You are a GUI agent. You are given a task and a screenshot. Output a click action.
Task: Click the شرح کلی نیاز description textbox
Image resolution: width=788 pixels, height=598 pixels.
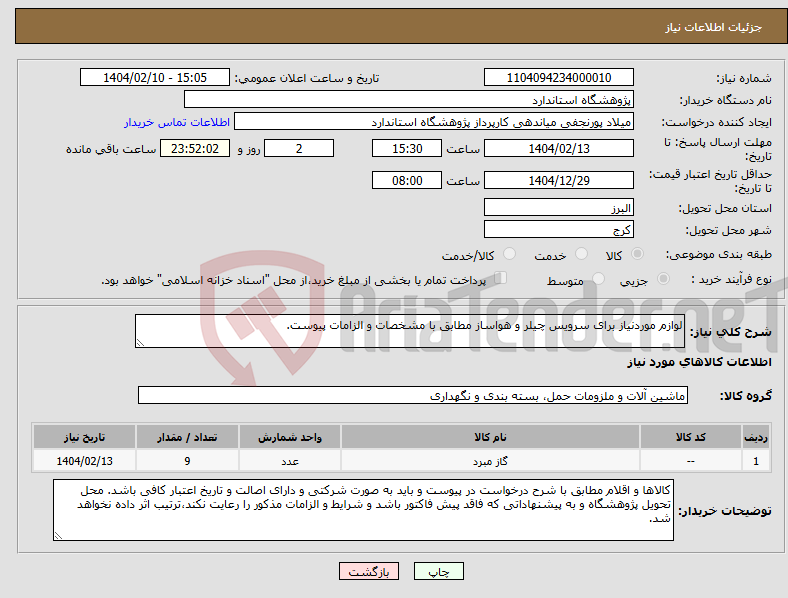pyautogui.click(x=410, y=331)
